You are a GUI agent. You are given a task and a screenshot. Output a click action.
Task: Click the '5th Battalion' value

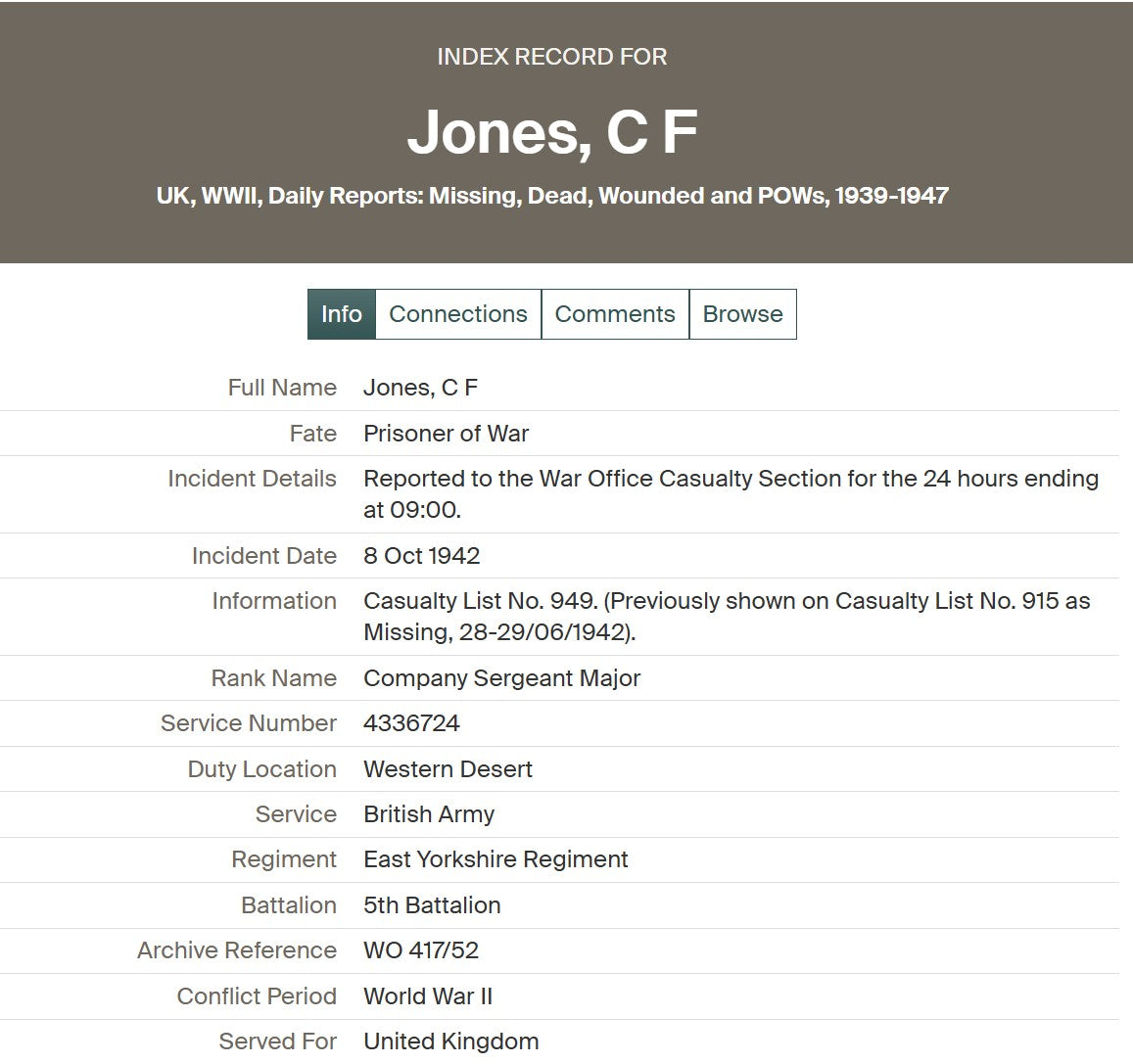pyautogui.click(x=432, y=905)
